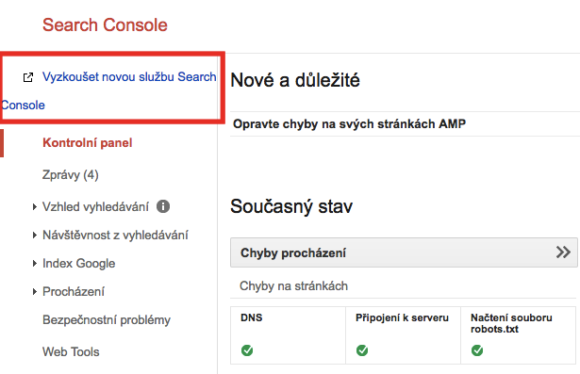Image resolution: width=580 pixels, height=374 pixels.
Task: Open Bezpečnostní problémy section
Action: [107, 320]
